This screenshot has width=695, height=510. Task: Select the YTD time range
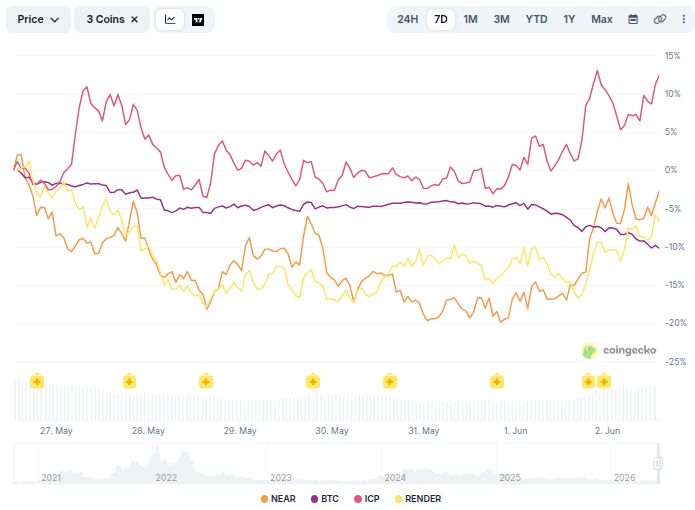click(x=536, y=19)
